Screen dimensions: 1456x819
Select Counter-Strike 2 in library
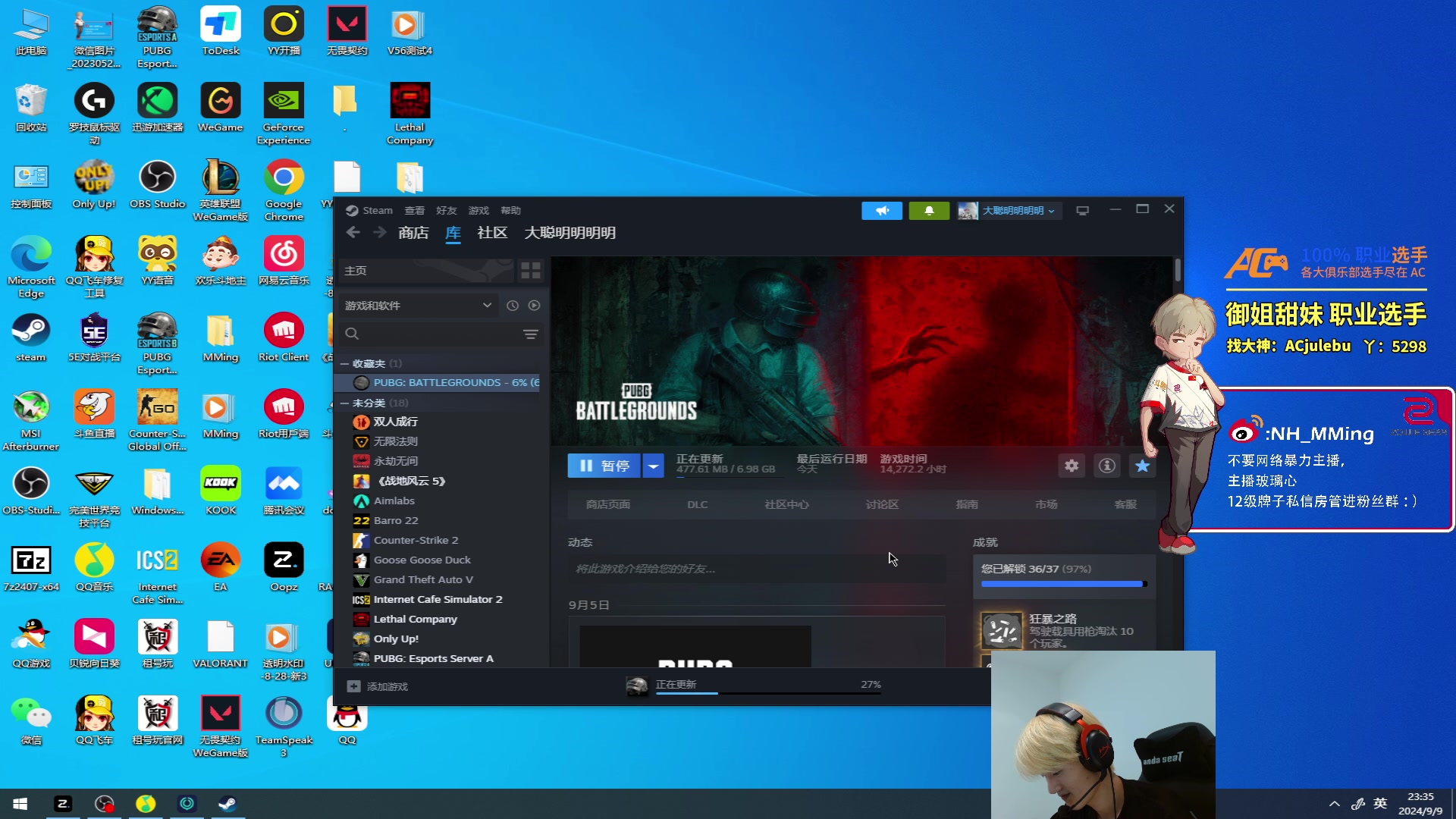click(416, 541)
